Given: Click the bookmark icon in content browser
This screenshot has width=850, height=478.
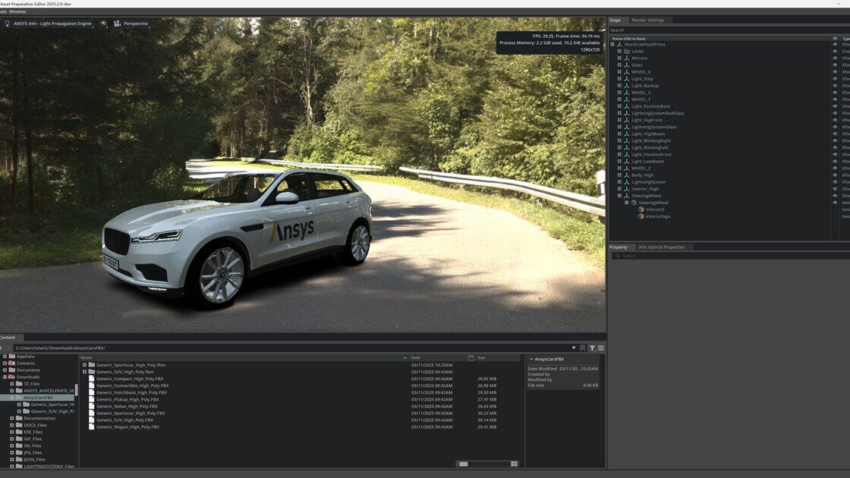Looking at the screenshot, I should (583, 348).
